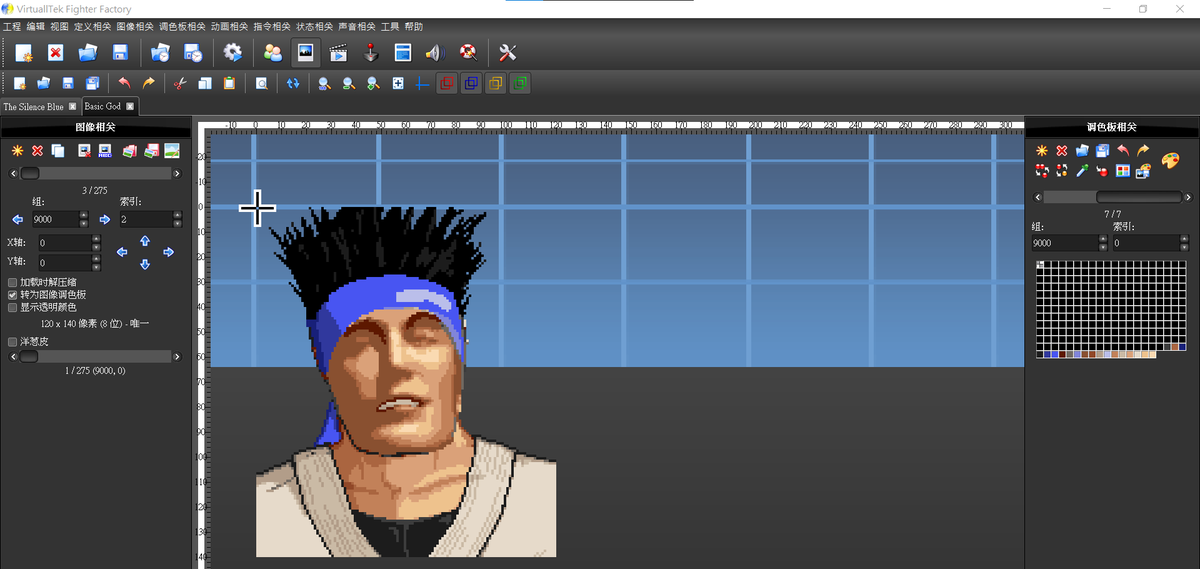
Task: Open the 编辑 menu
Action: pyautogui.click(x=36, y=26)
